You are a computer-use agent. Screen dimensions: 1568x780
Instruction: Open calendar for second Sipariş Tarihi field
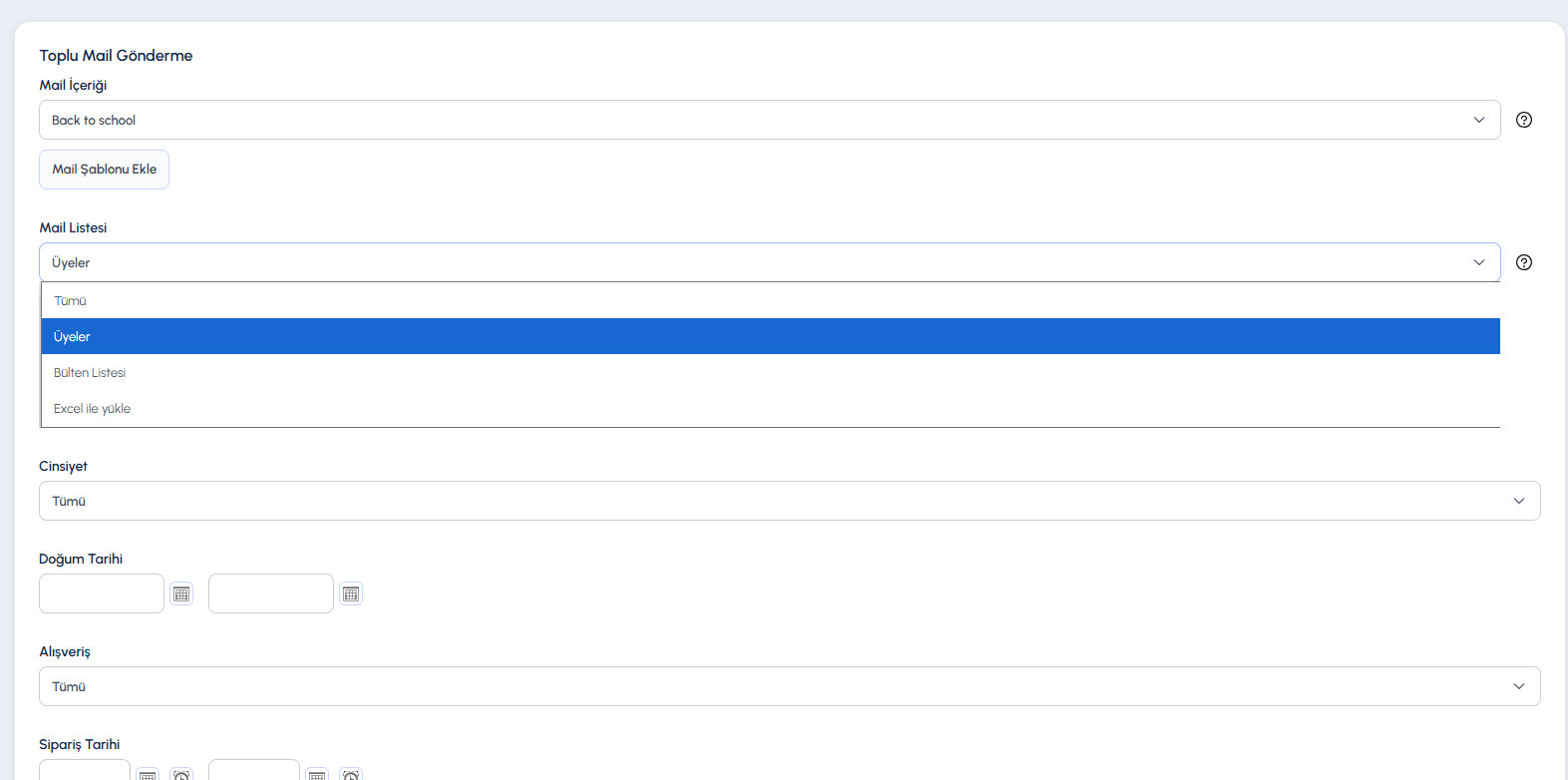[317, 775]
